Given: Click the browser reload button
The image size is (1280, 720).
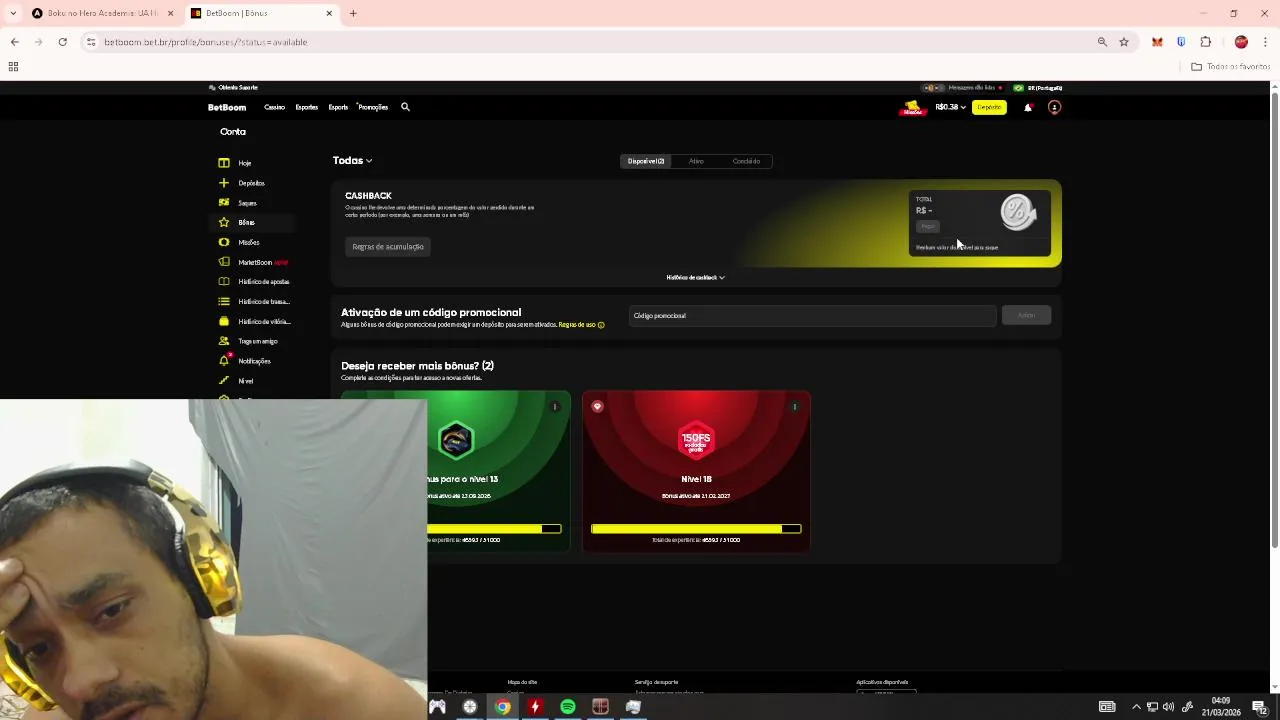Looking at the screenshot, I should click(62, 42).
